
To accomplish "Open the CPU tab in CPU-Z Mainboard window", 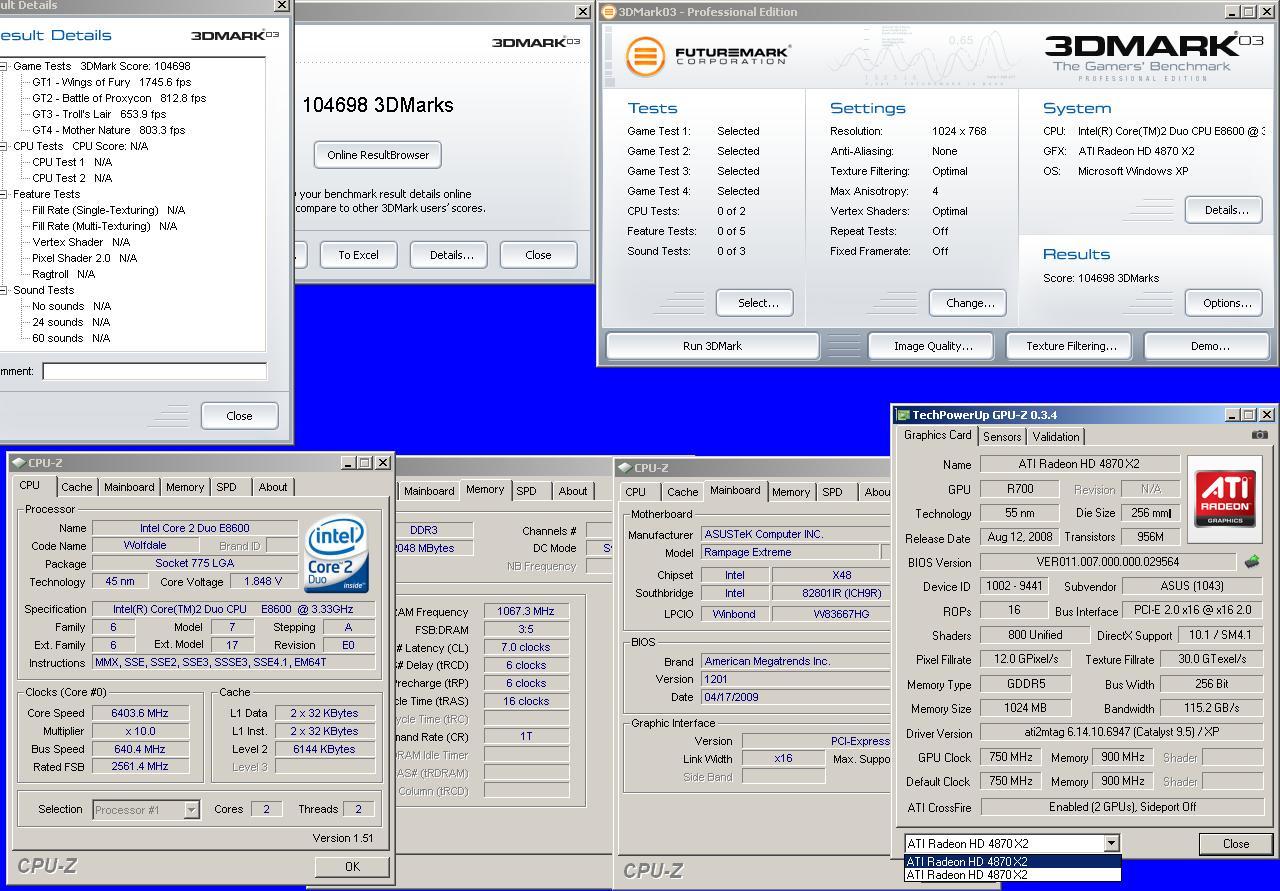I will [x=635, y=492].
